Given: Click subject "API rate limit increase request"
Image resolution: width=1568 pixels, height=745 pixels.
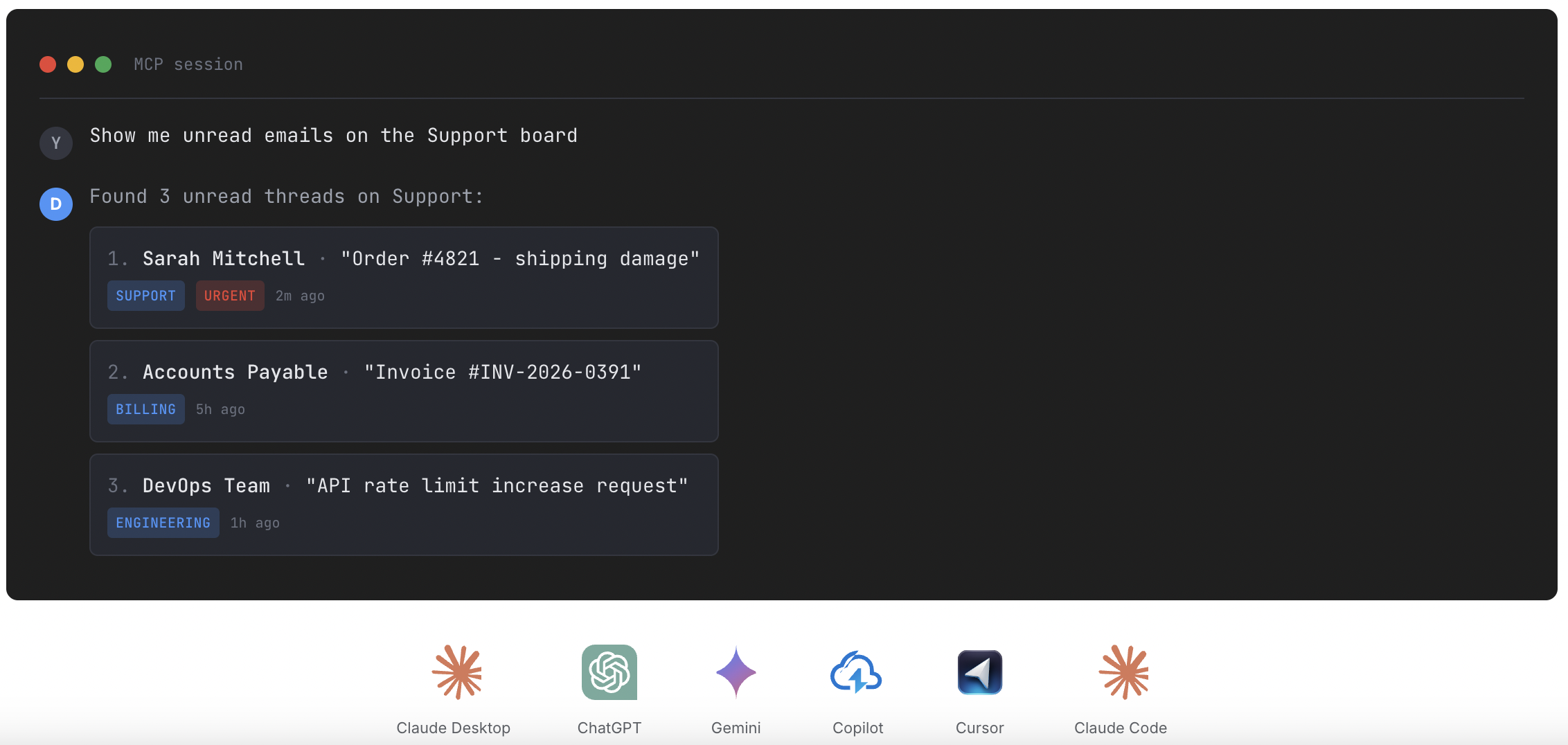Looking at the screenshot, I should (497, 485).
